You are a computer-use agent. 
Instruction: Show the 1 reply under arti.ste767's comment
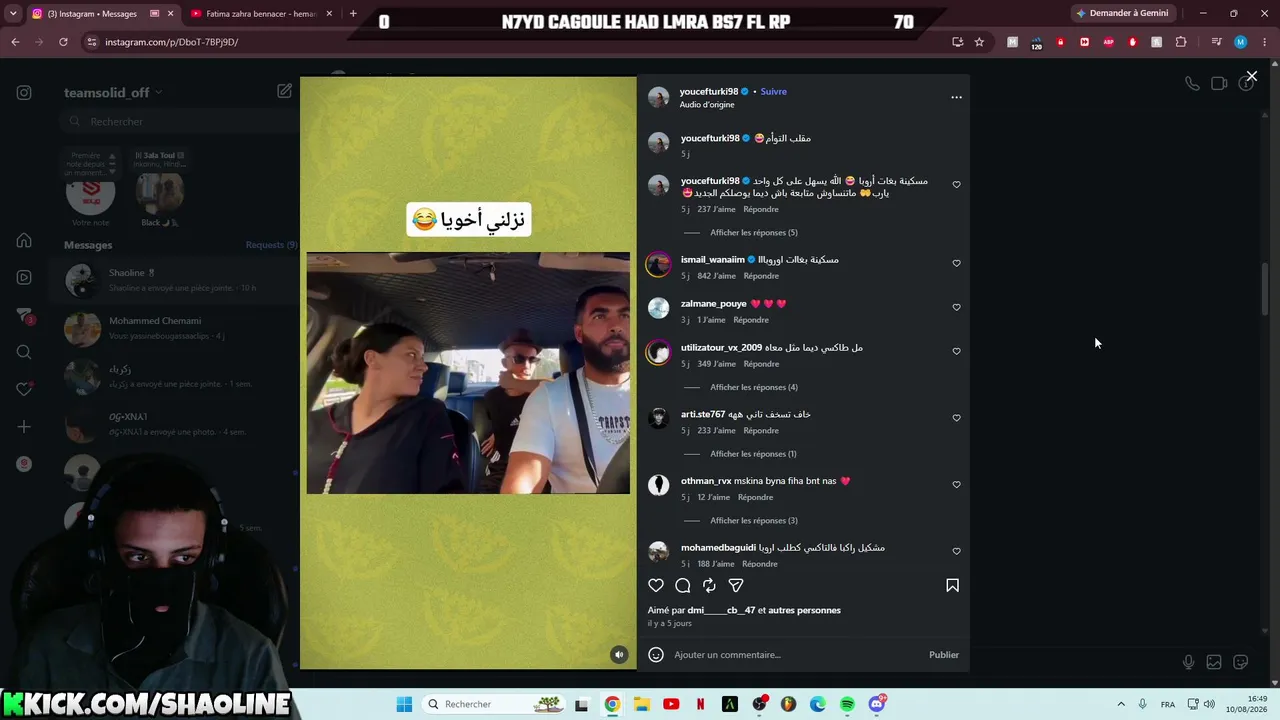click(753, 454)
